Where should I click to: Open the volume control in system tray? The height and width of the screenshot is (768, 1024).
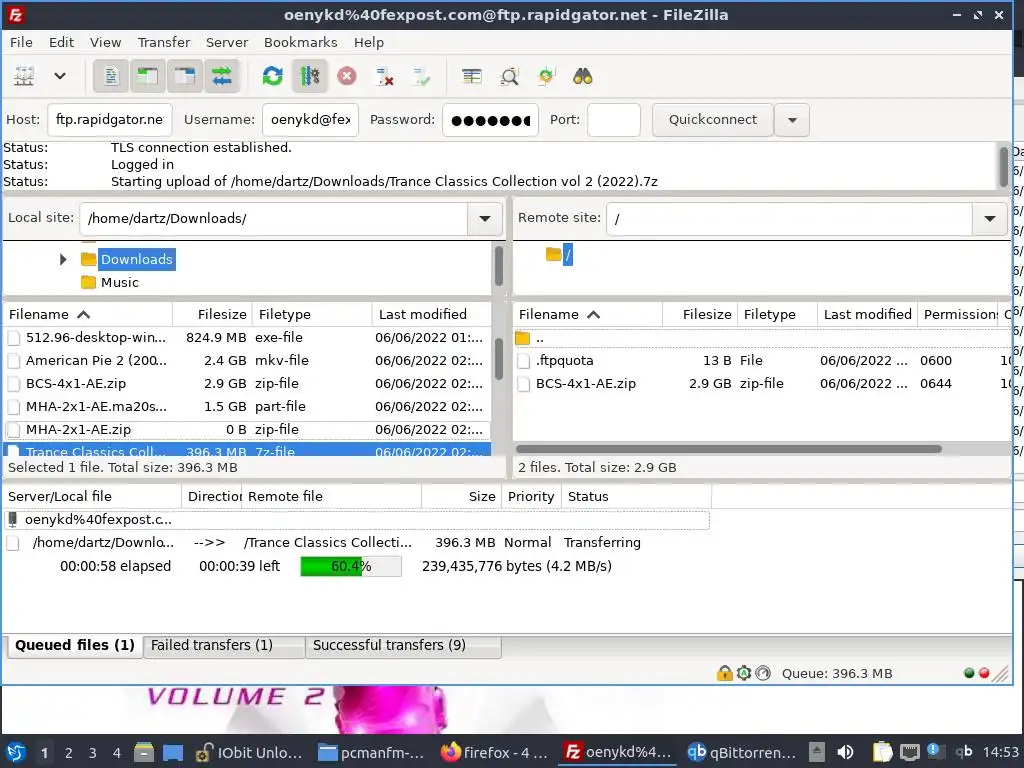pyautogui.click(x=845, y=752)
